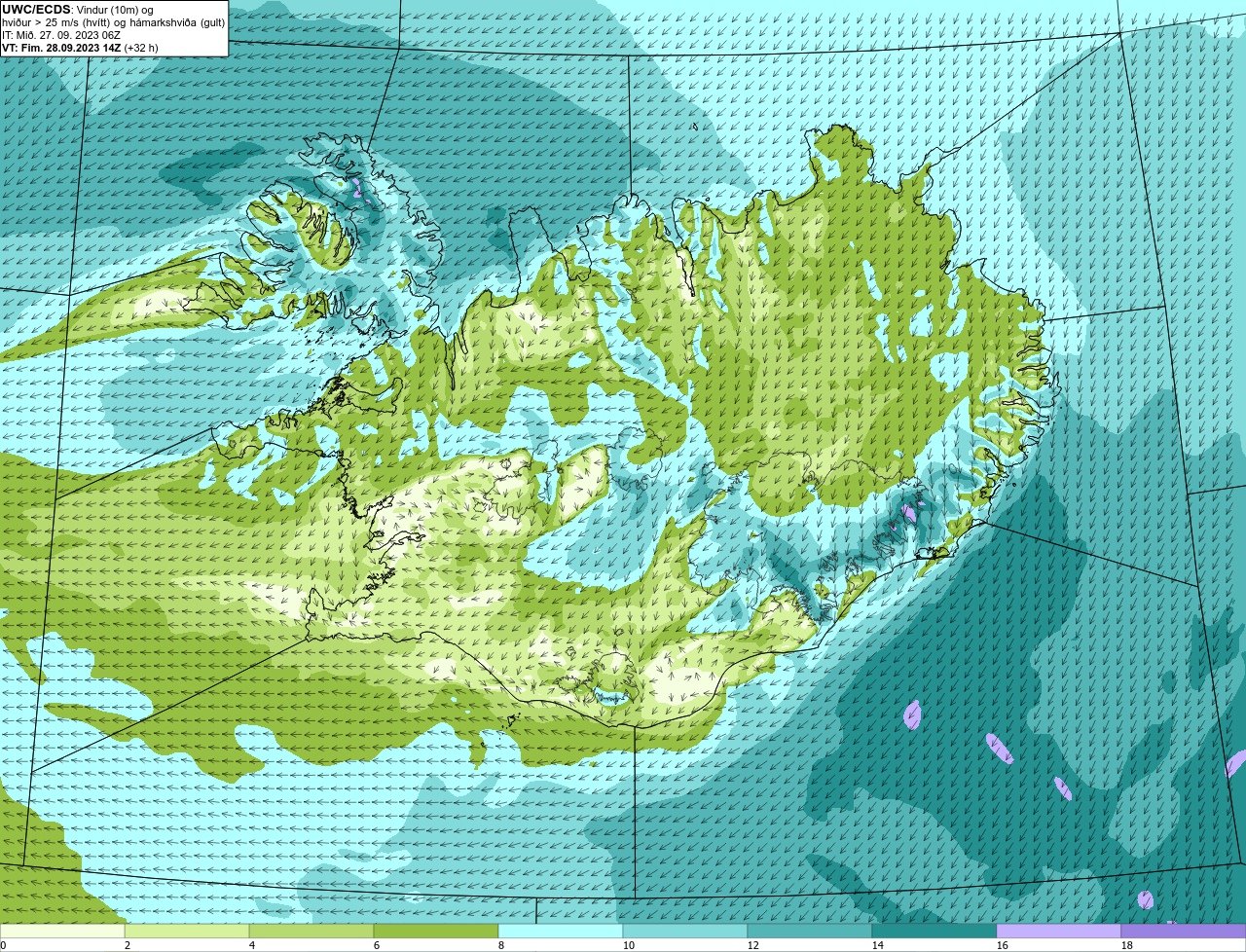Viewport: 1246px width, 952px height.
Task: Click the 12–14 m/s teal legend swatch
Action: 810,931
